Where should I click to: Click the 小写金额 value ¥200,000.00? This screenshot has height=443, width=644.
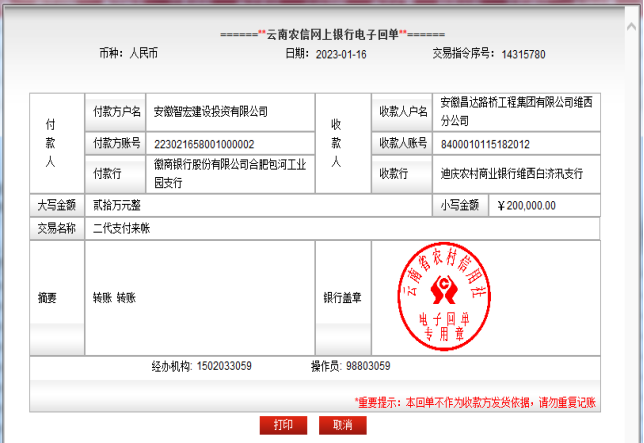click(x=526, y=206)
